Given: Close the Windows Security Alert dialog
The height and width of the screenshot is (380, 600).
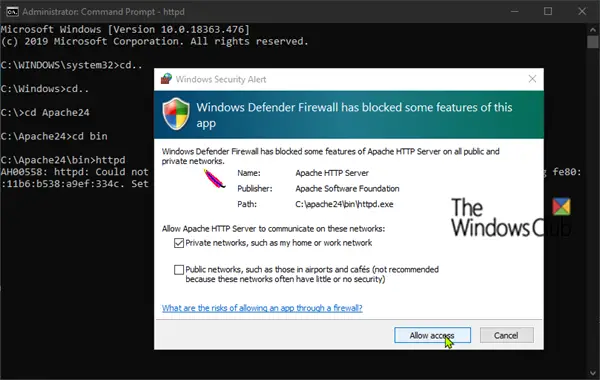Looking at the screenshot, I should point(532,79).
